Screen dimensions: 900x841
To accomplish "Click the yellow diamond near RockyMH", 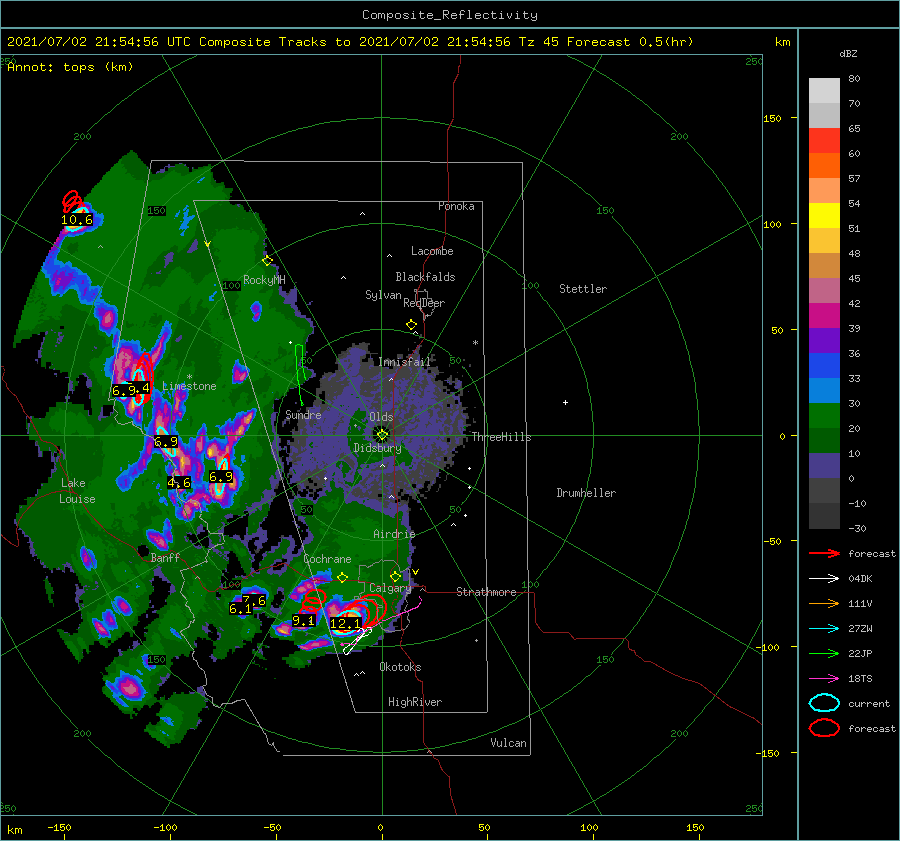I will [267, 261].
